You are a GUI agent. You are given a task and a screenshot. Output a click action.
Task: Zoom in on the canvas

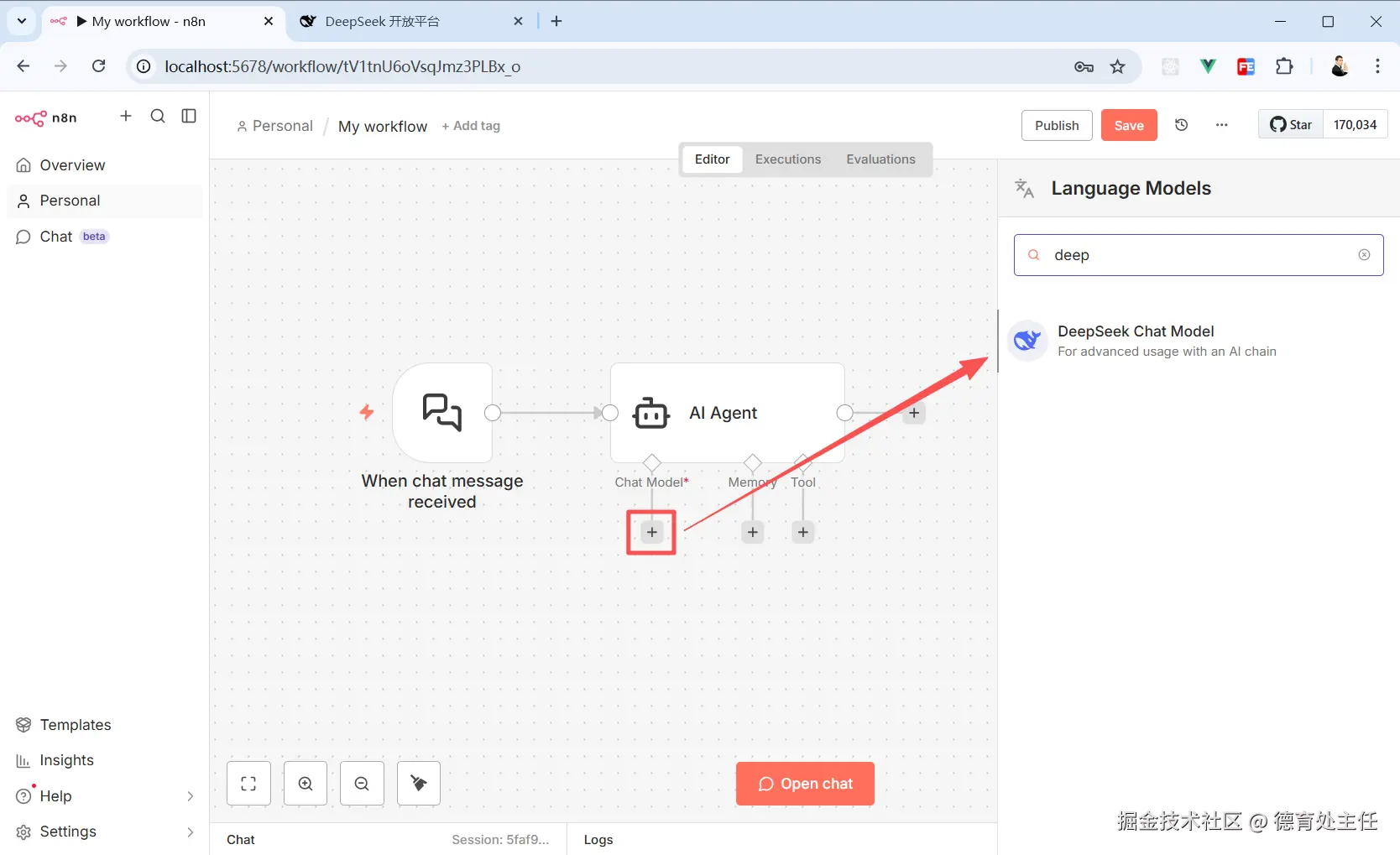[x=306, y=784]
